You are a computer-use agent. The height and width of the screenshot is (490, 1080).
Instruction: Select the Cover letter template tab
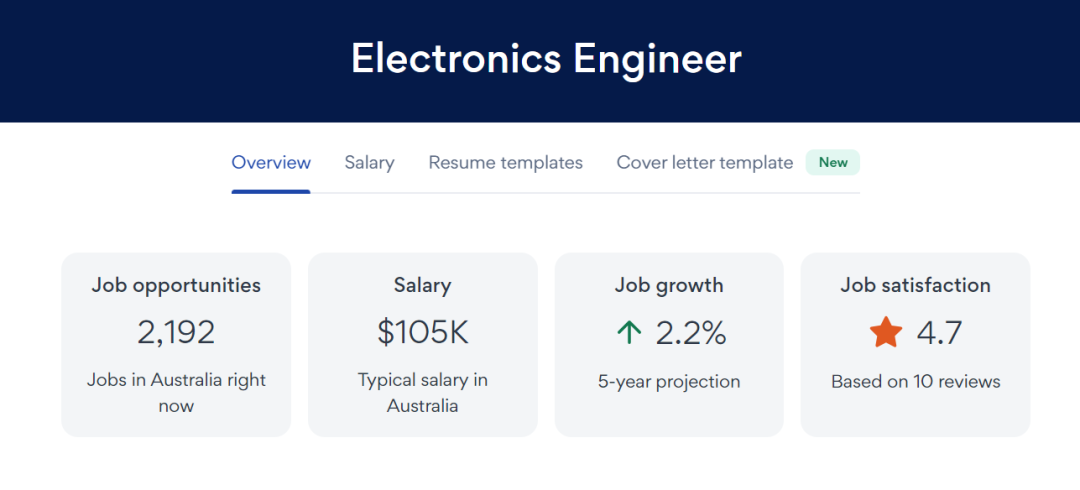tap(704, 162)
